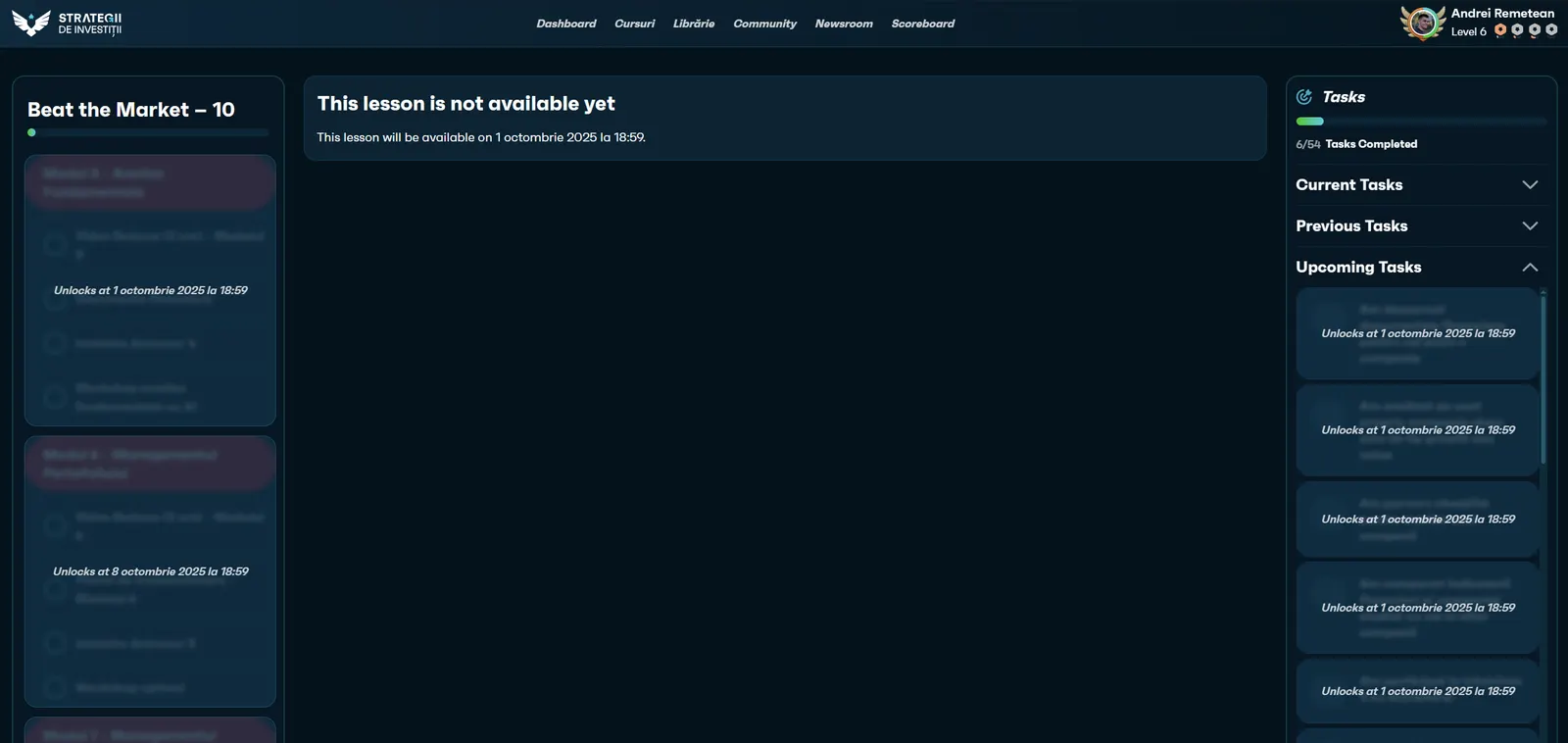Click the third hexagon badge in the header

pyautogui.click(x=1535, y=30)
